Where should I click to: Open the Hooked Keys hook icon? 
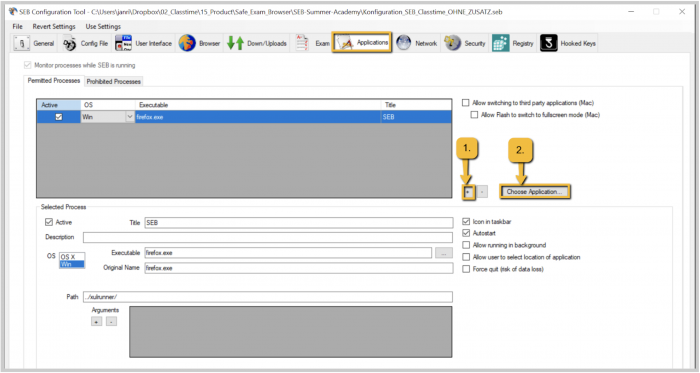pyautogui.click(x=549, y=43)
